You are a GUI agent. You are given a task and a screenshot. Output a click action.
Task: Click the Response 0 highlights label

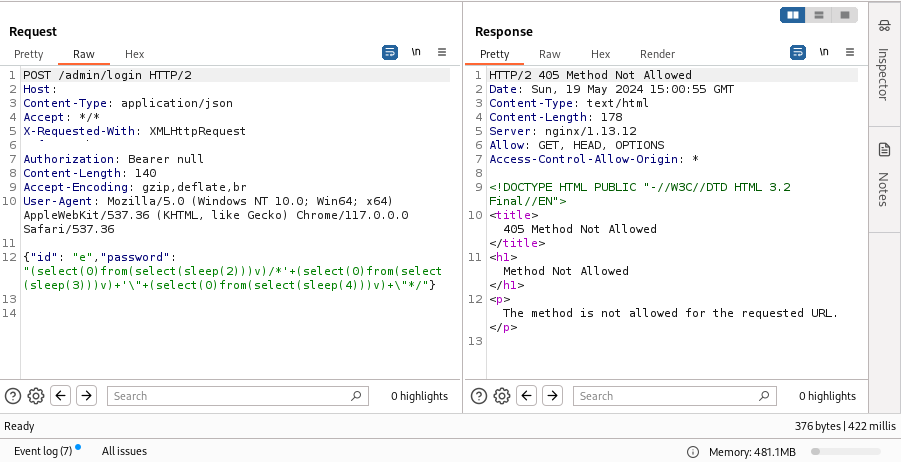point(827,396)
